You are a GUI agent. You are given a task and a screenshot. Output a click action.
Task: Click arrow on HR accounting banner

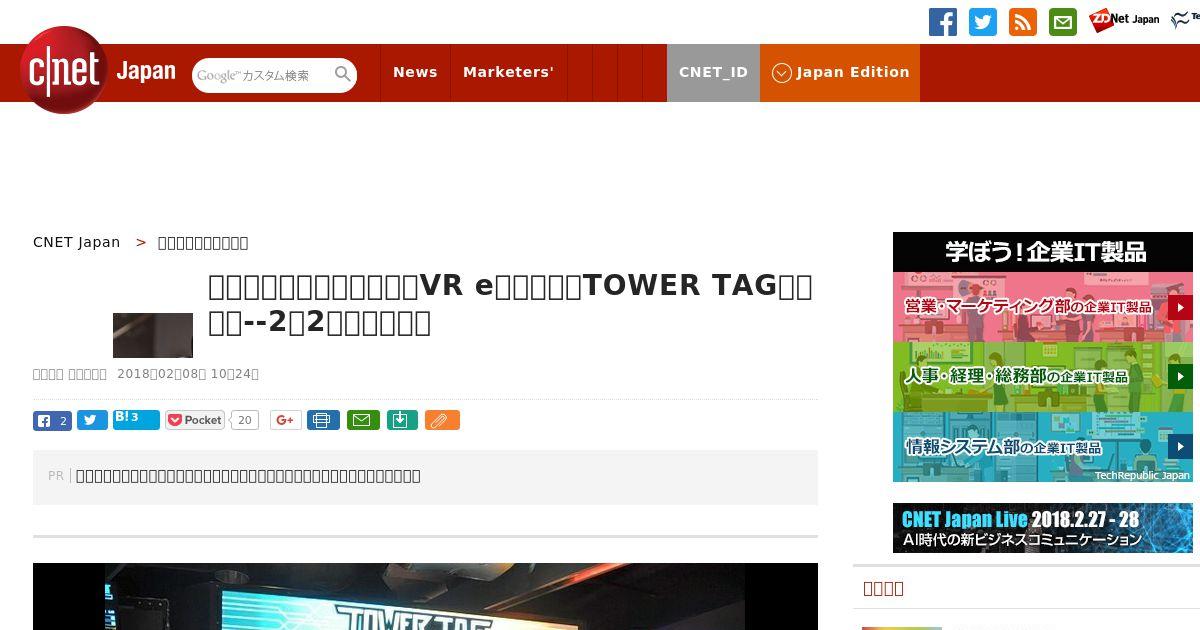(x=1180, y=377)
